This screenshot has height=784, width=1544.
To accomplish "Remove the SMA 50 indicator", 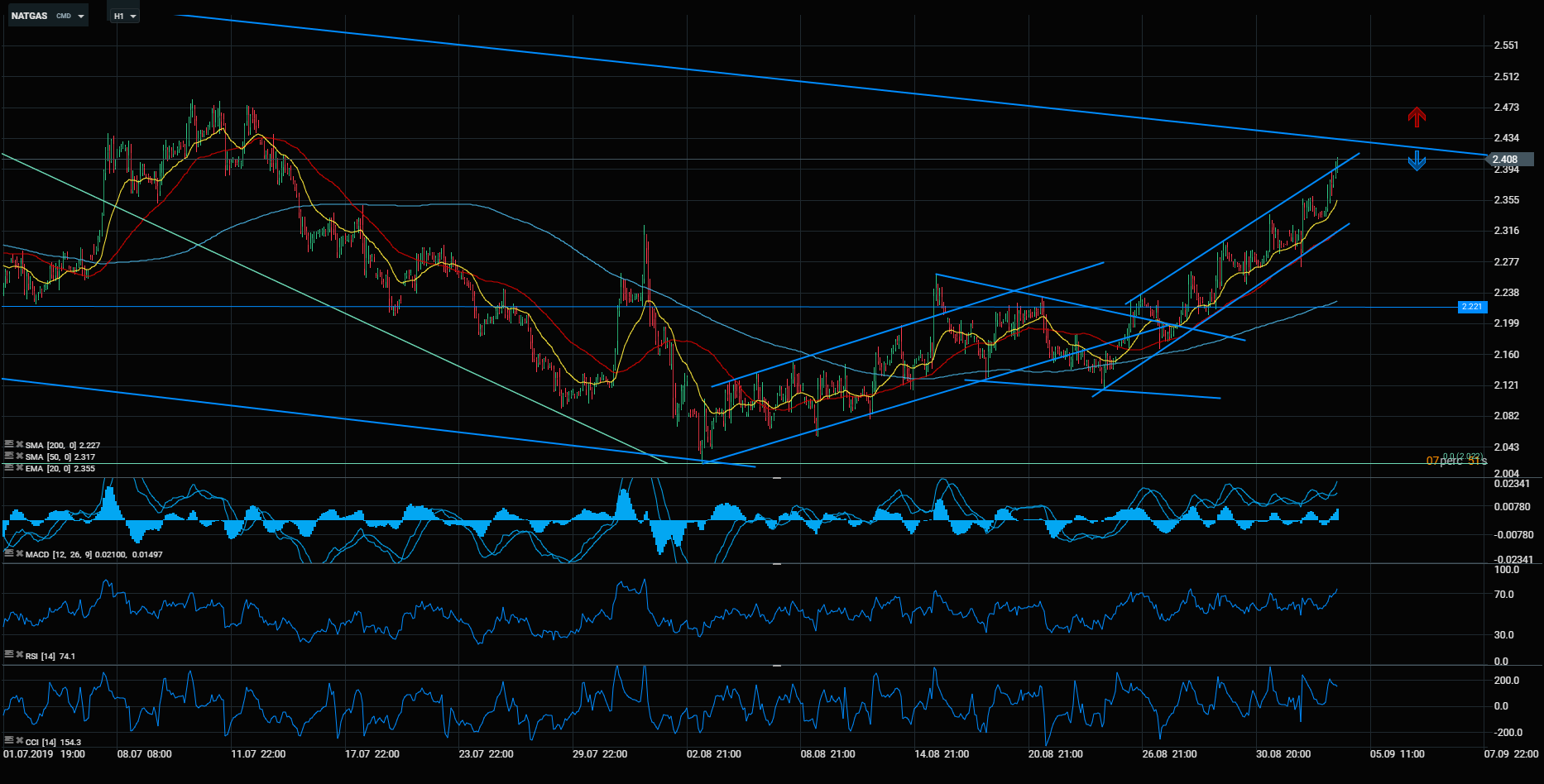I will pyautogui.click(x=19, y=456).
